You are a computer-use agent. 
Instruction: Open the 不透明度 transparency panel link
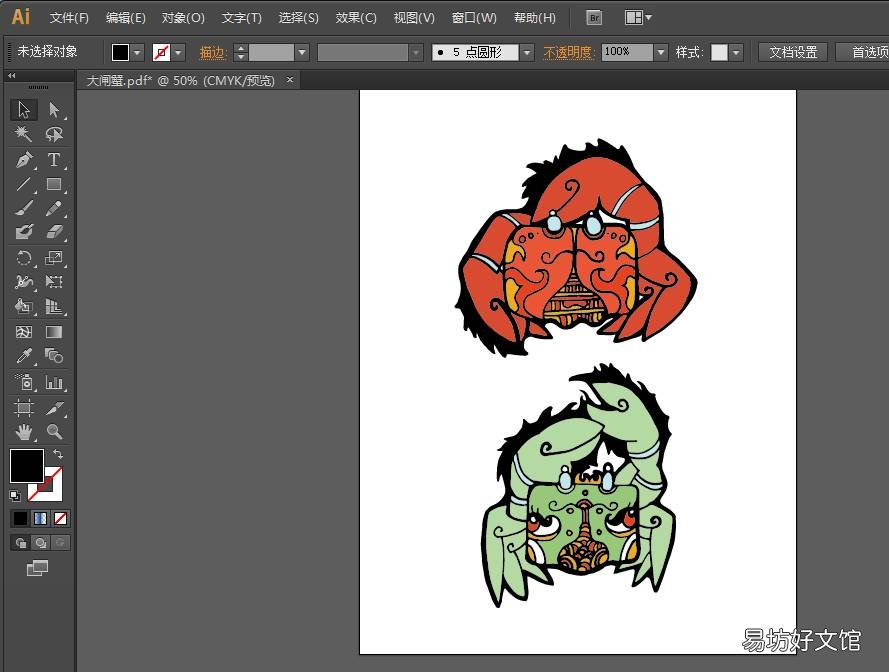pyautogui.click(x=568, y=53)
